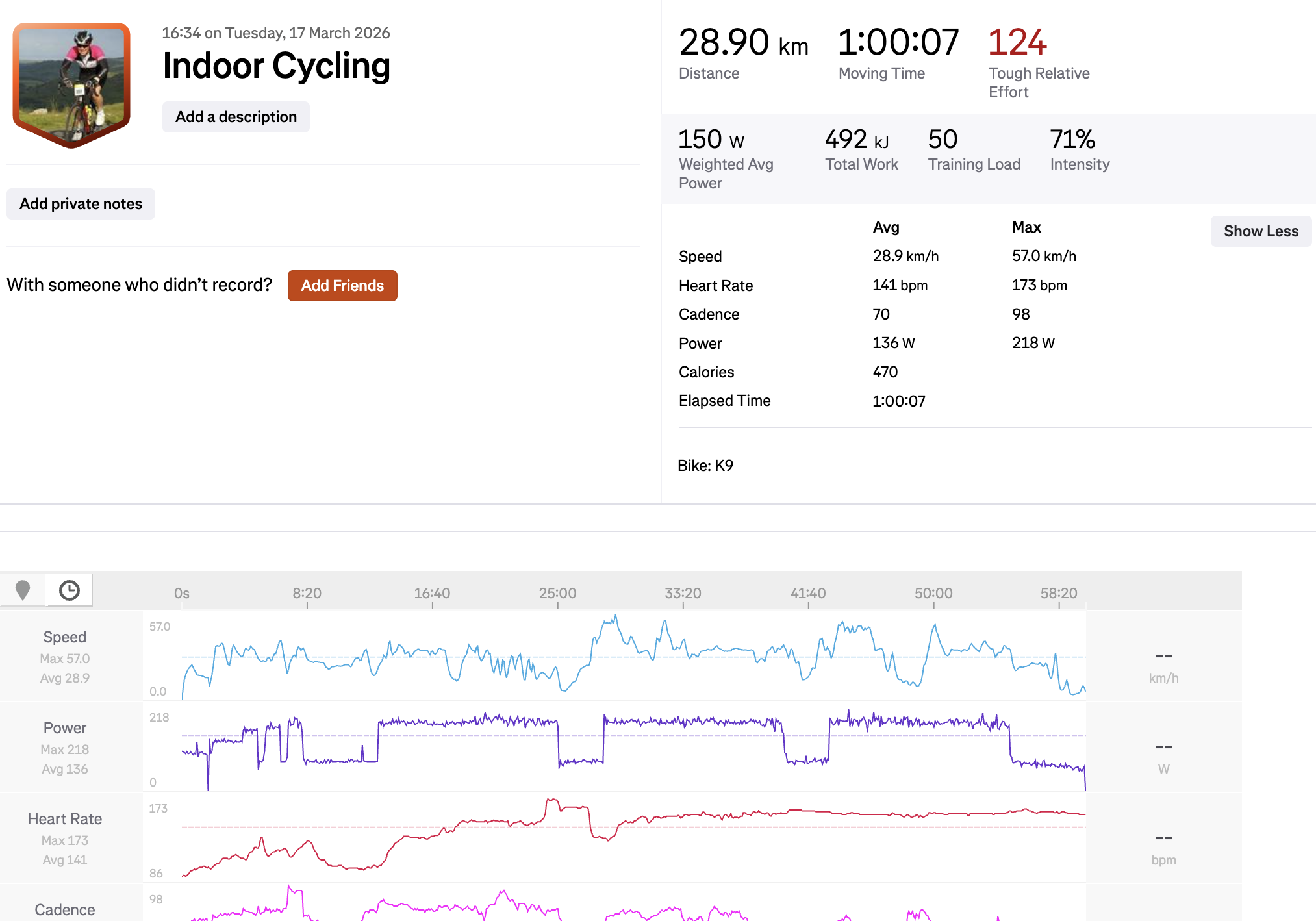The height and width of the screenshot is (921, 1316).
Task: Click the Heart Rate chart row label
Action: pos(64,819)
